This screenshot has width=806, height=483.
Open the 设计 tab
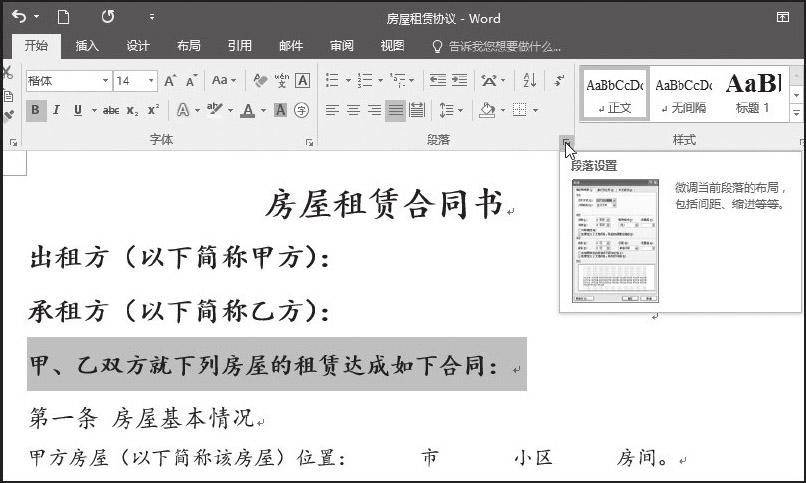click(x=138, y=46)
